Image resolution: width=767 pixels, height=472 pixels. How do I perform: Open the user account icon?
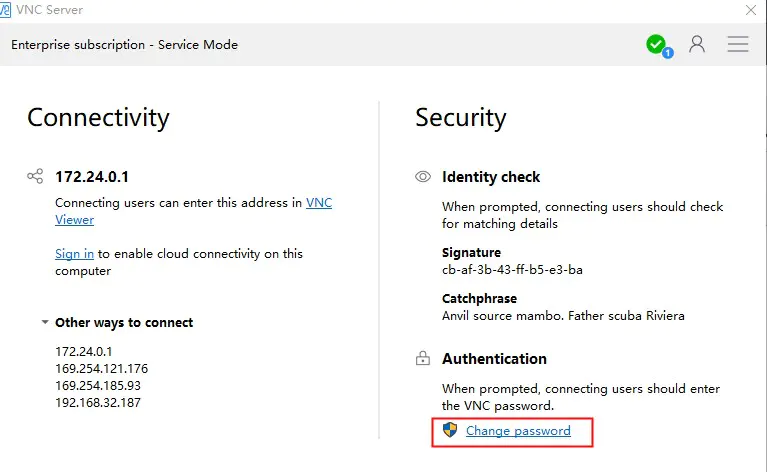[x=697, y=44]
